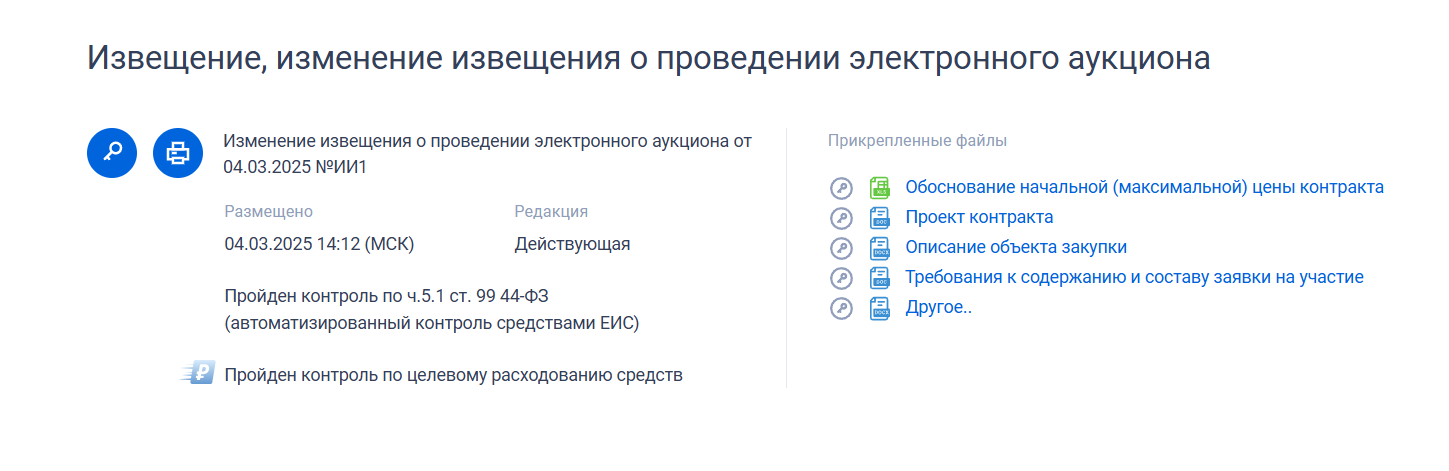
Task: Click the blue round signature key icon
Action: tap(112, 153)
